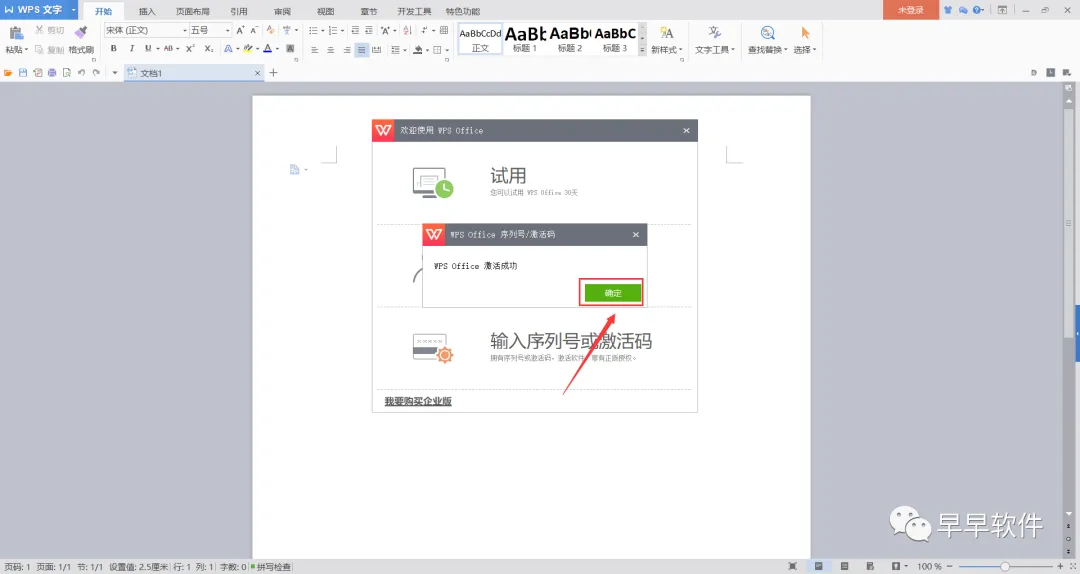This screenshot has width=1080, height=574.
Task: Enable justified paragraph alignment
Action: click(x=362, y=50)
